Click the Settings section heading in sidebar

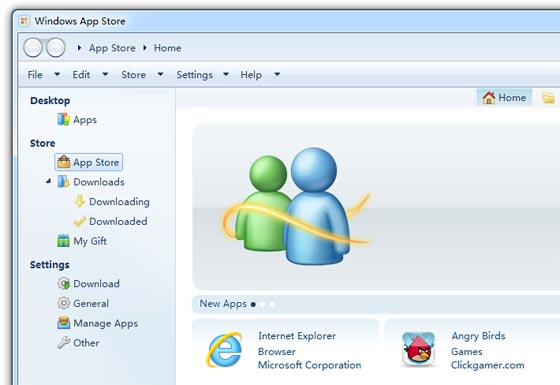(50, 265)
